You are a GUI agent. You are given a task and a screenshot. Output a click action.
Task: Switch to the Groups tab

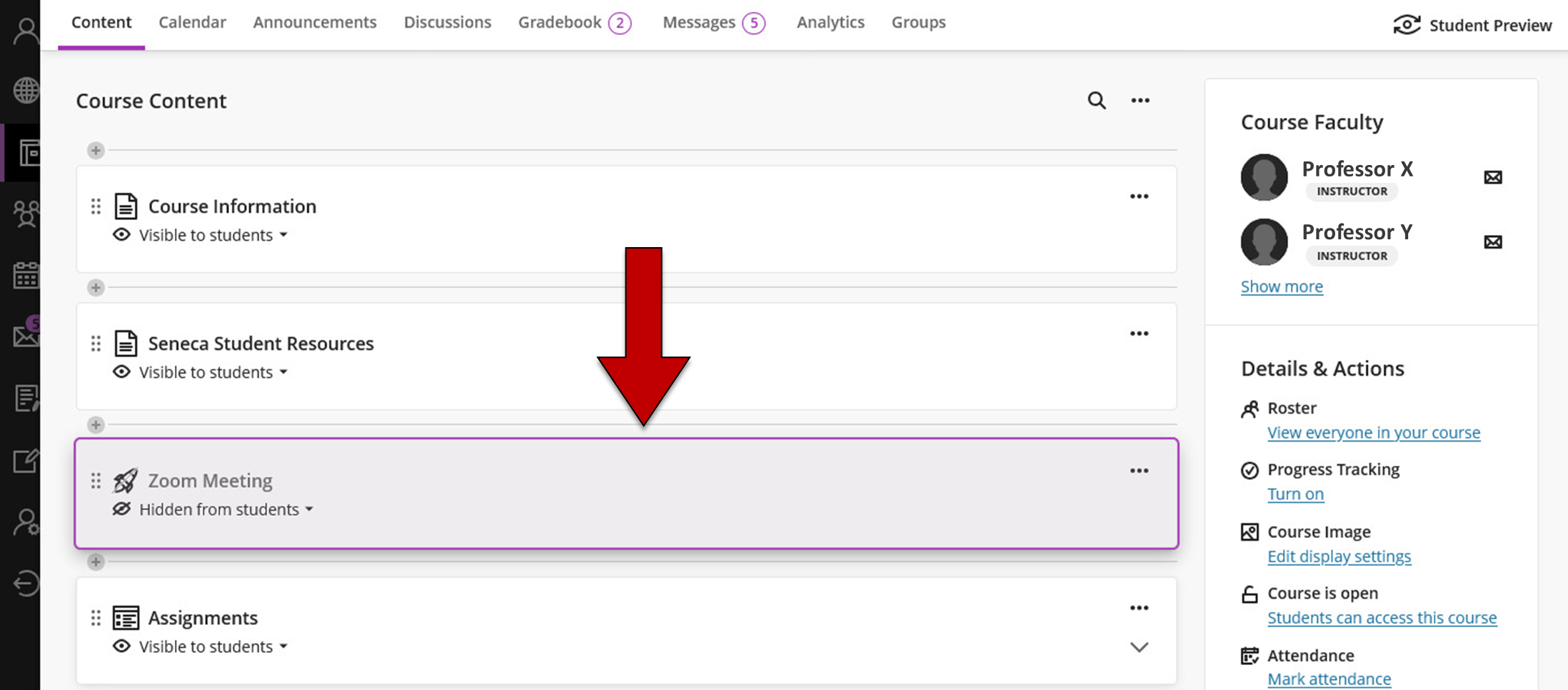click(x=918, y=22)
